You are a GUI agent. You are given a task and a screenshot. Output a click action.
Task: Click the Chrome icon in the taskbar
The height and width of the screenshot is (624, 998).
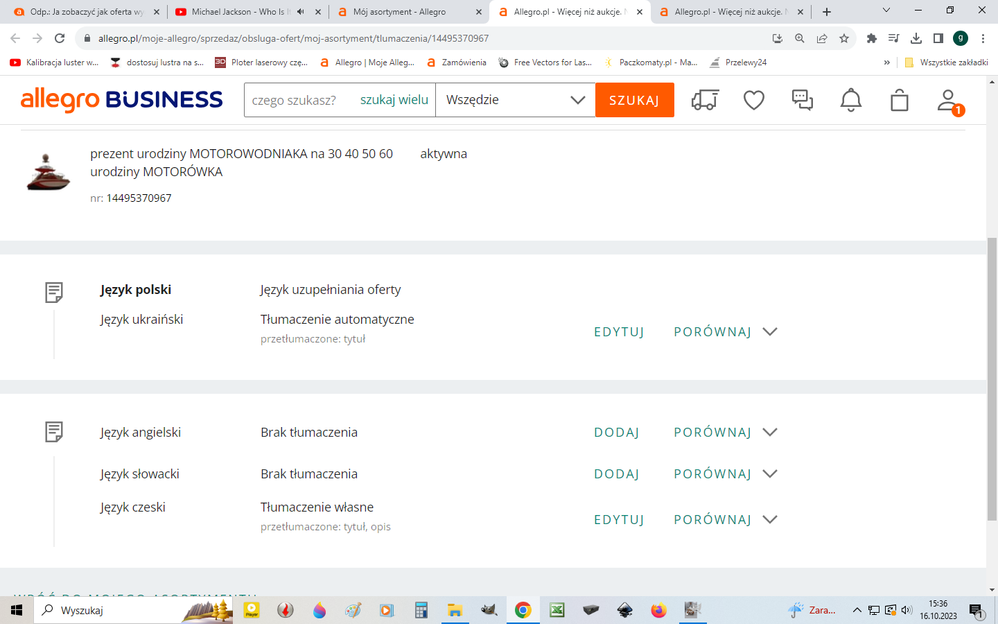(x=522, y=610)
